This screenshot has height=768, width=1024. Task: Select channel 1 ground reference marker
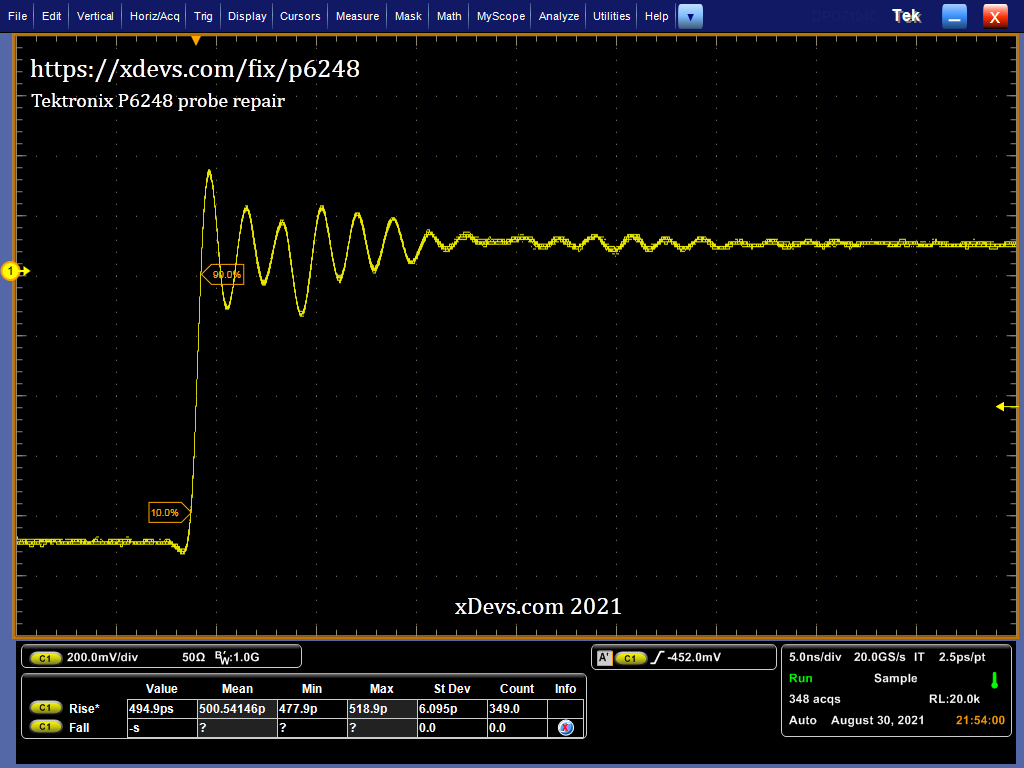pyautogui.click(x=11, y=271)
